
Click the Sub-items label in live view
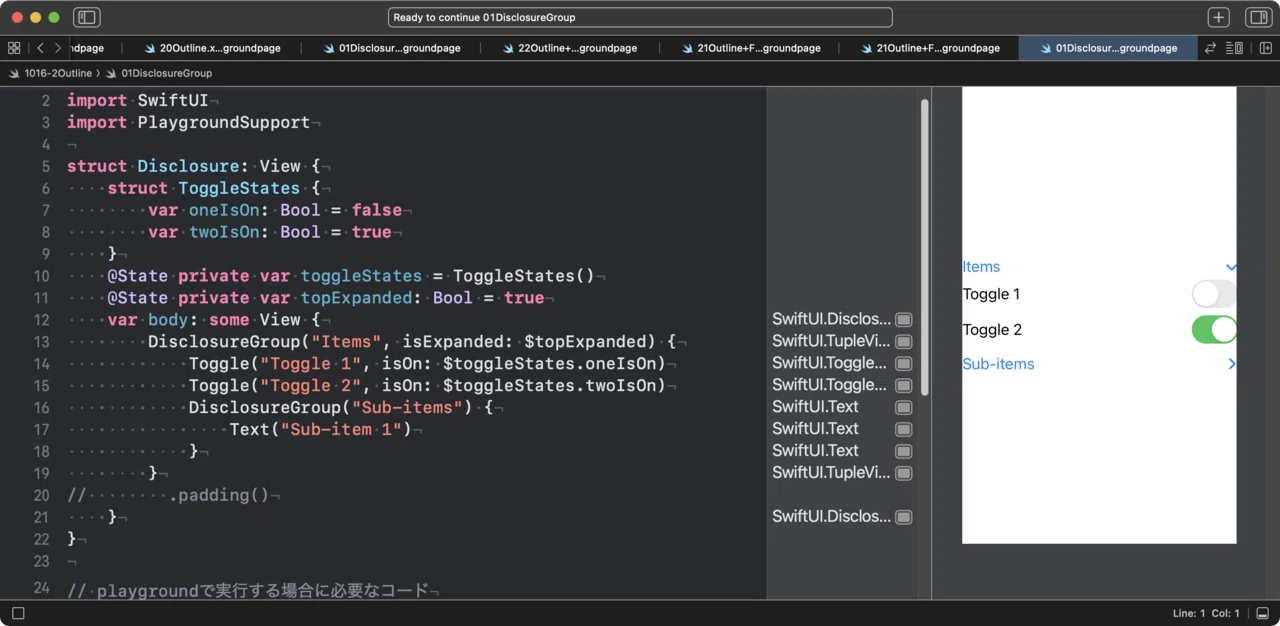pos(998,364)
